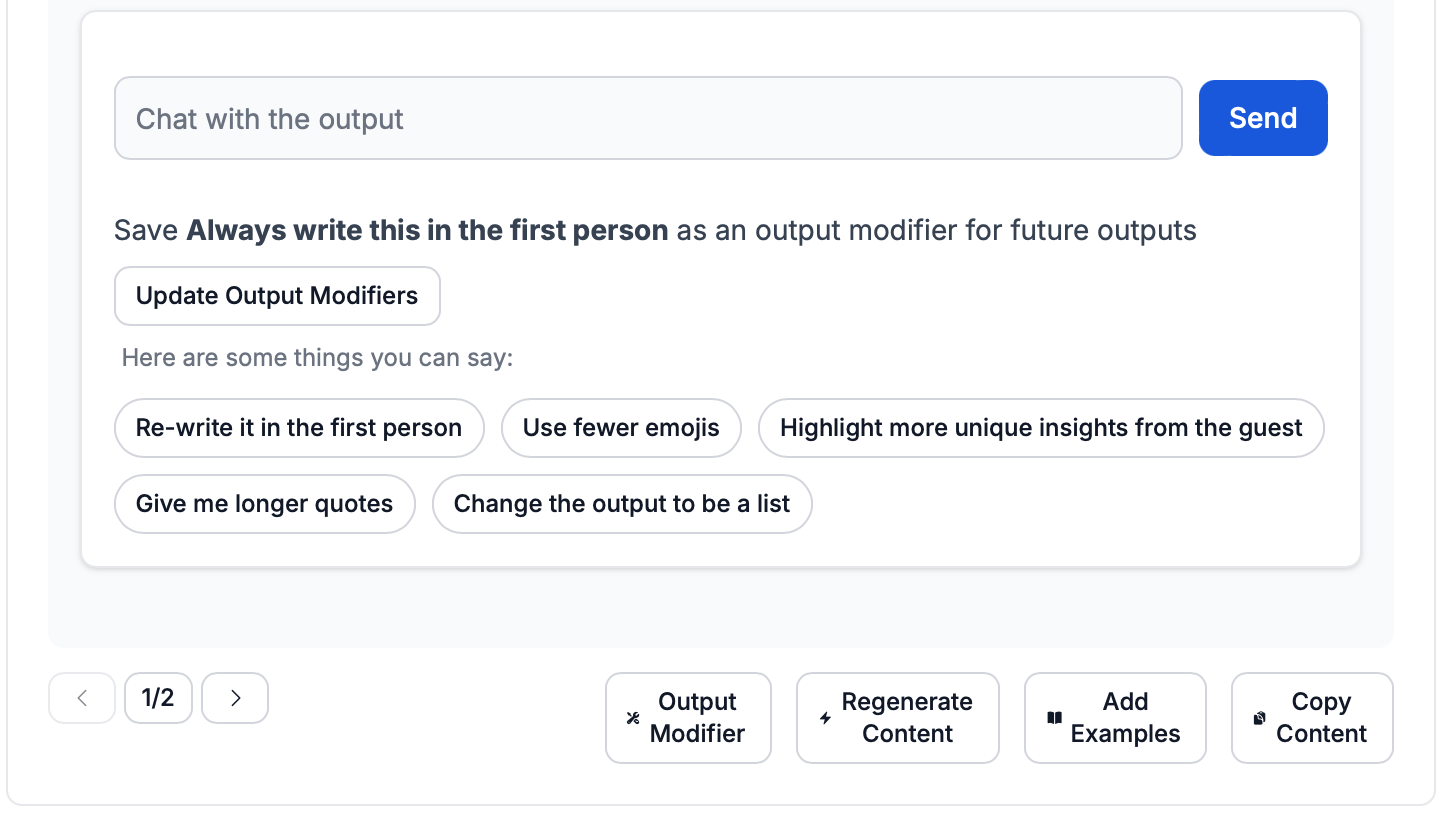Click the lightning bolt Regenerate icon

(825, 718)
